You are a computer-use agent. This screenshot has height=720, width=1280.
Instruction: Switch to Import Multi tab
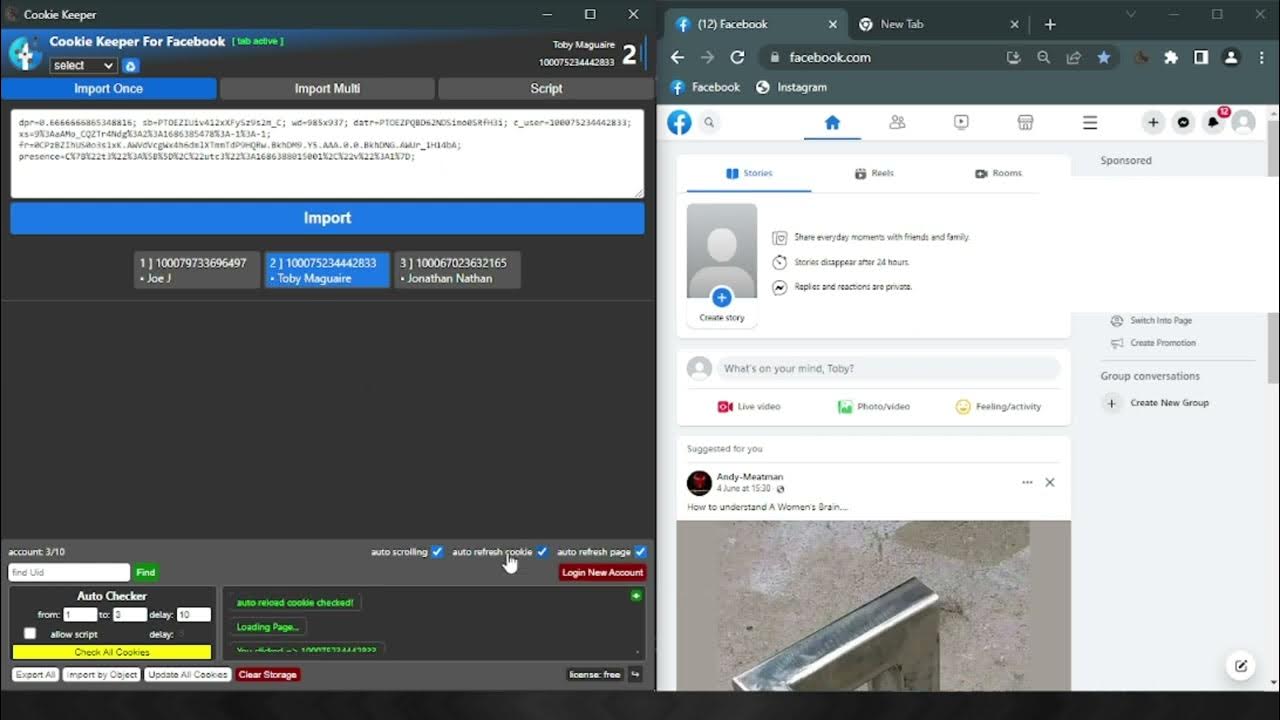point(327,88)
